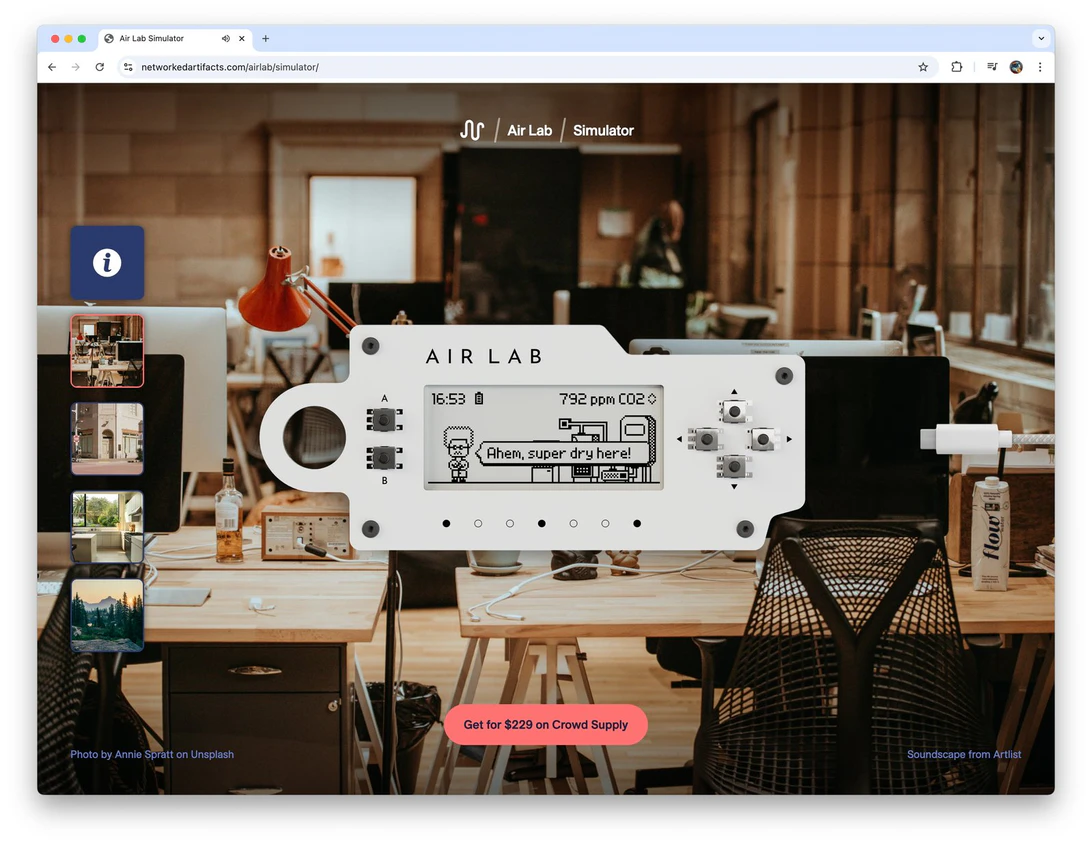Bookmark this page with star icon
The image size is (1092, 844).
coord(923,67)
